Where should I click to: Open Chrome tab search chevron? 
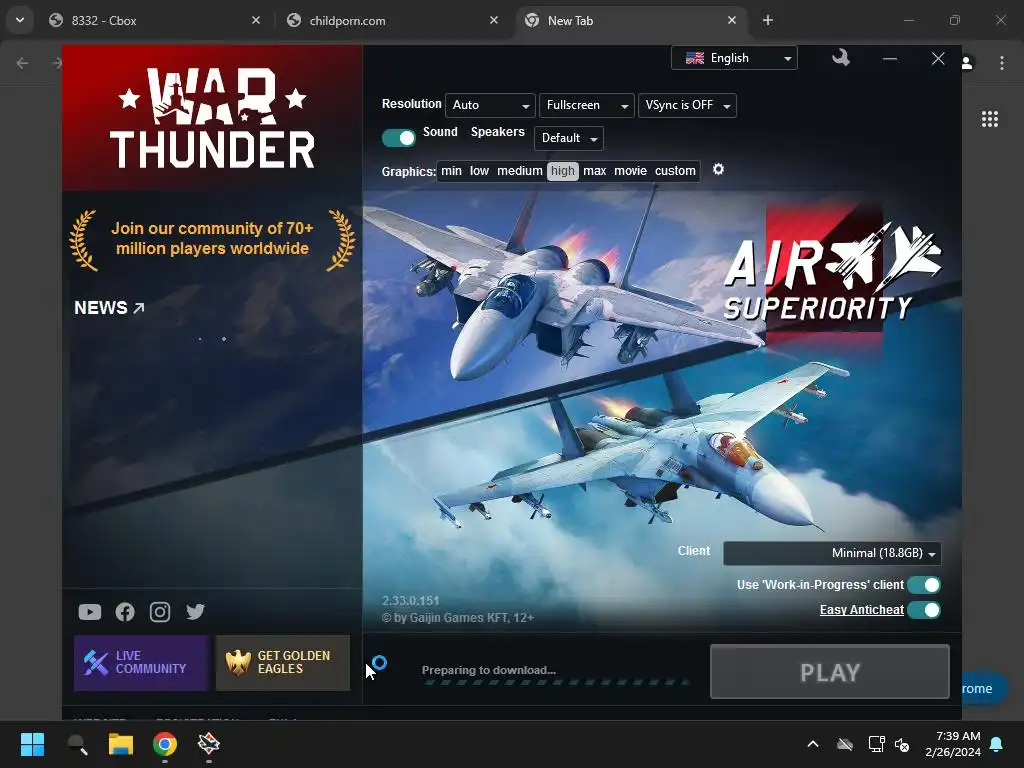tap(20, 20)
